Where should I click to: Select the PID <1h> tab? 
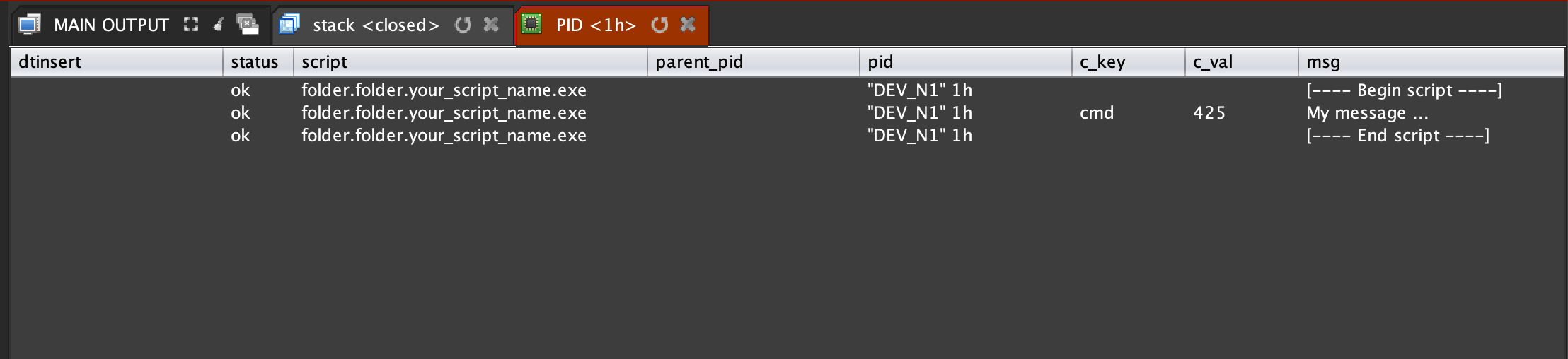click(596, 25)
